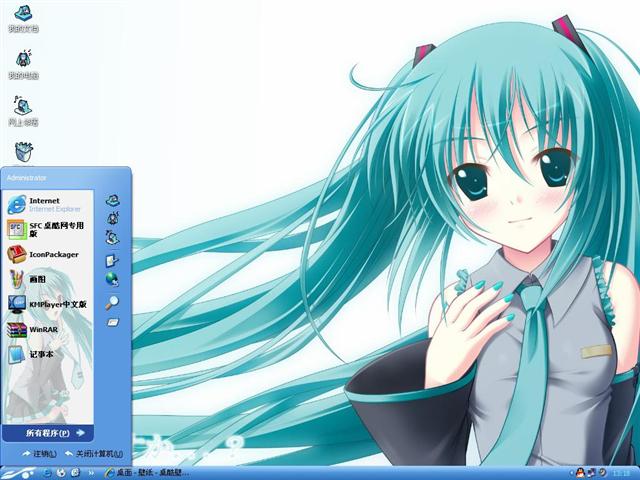The image size is (640, 480).
Task: Open My Documents desktop icon
Action: pos(23,18)
